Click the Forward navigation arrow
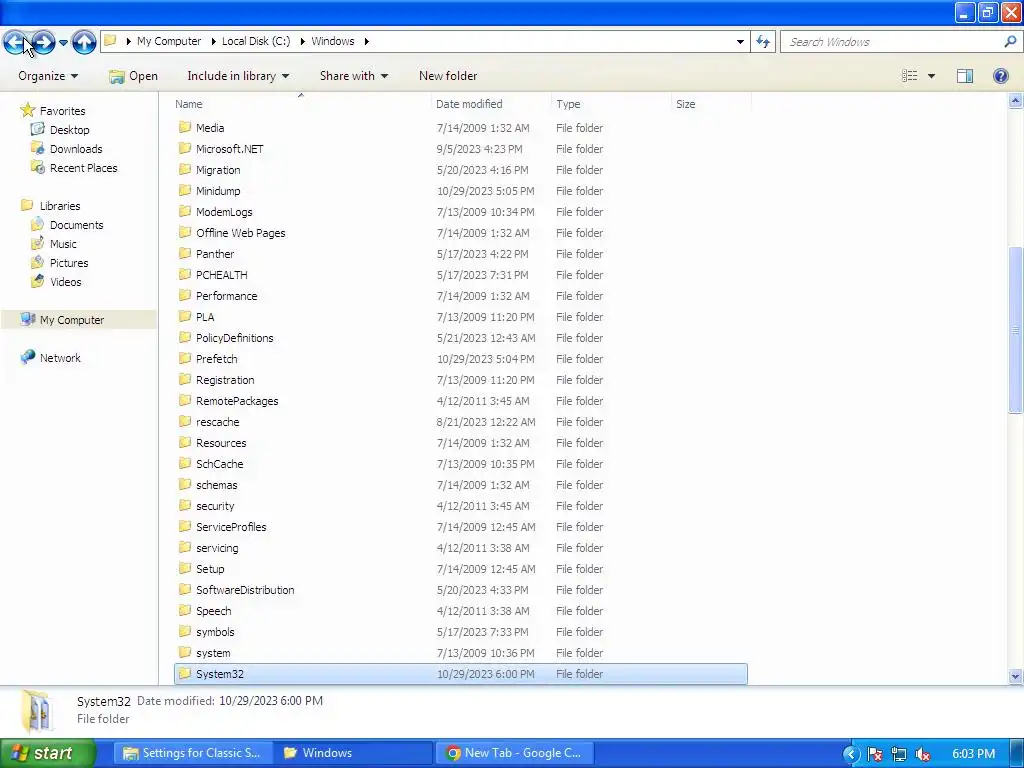The width and height of the screenshot is (1024, 768). tap(43, 42)
